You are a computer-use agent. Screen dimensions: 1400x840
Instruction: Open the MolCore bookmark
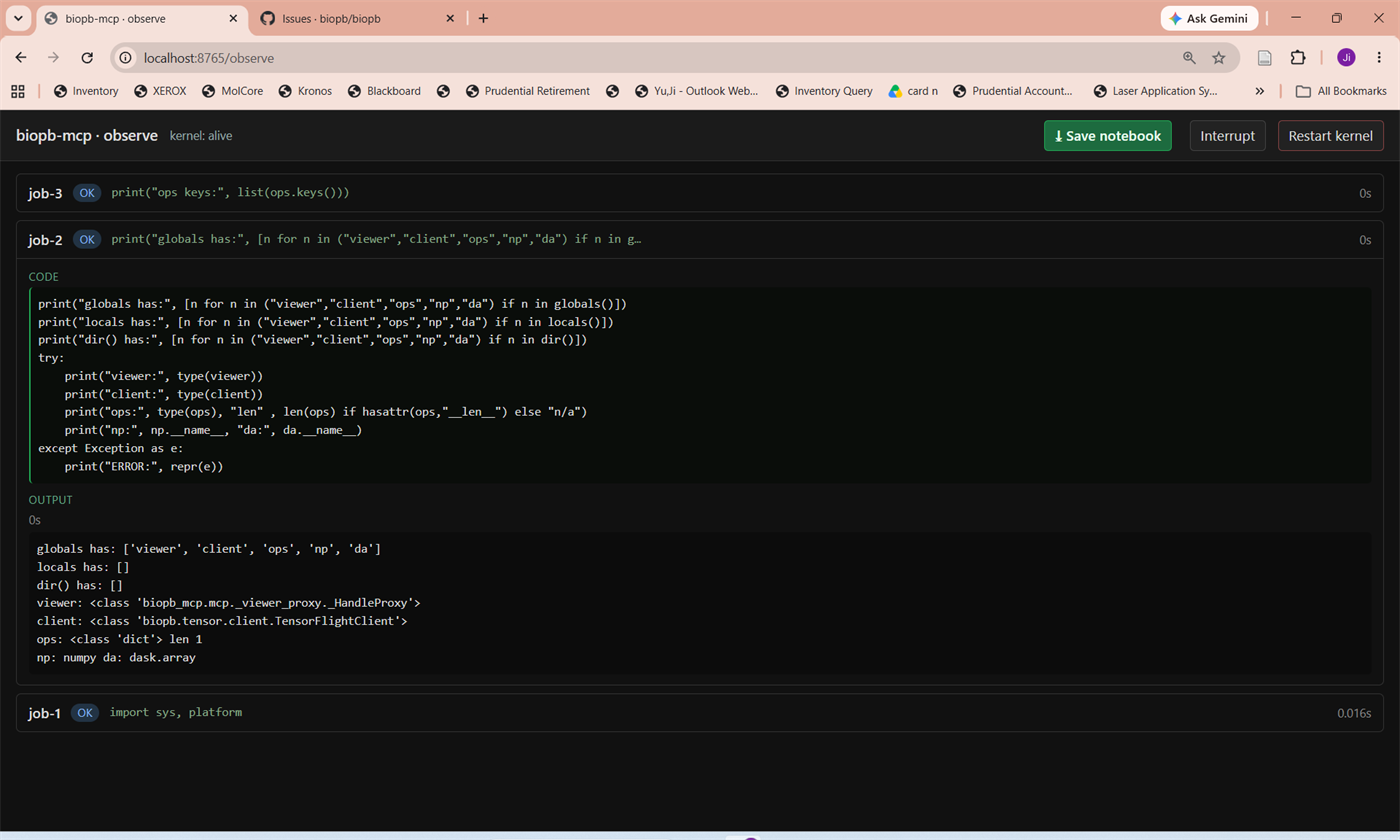coord(232,91)
